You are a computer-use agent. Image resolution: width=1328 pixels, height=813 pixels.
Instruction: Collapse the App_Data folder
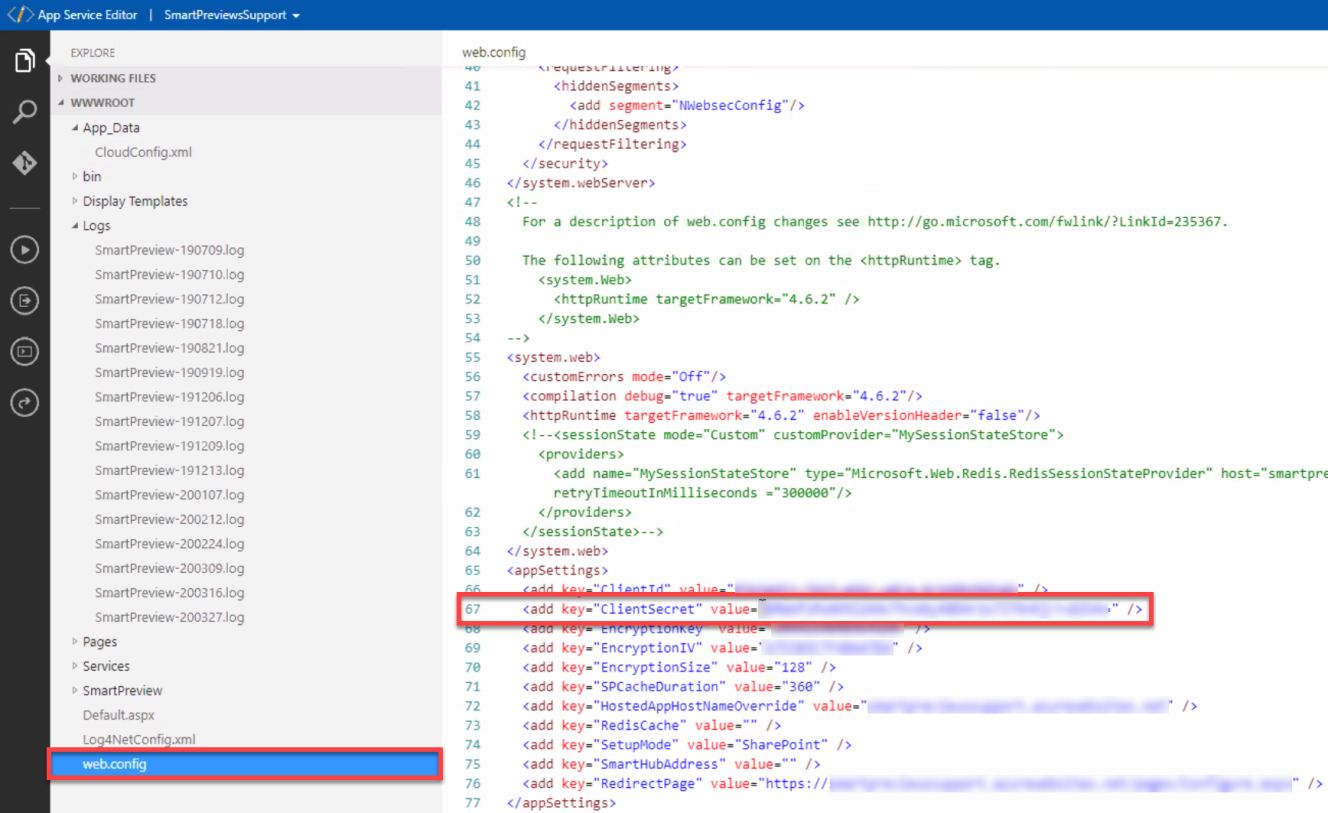(x=110, y=128)
